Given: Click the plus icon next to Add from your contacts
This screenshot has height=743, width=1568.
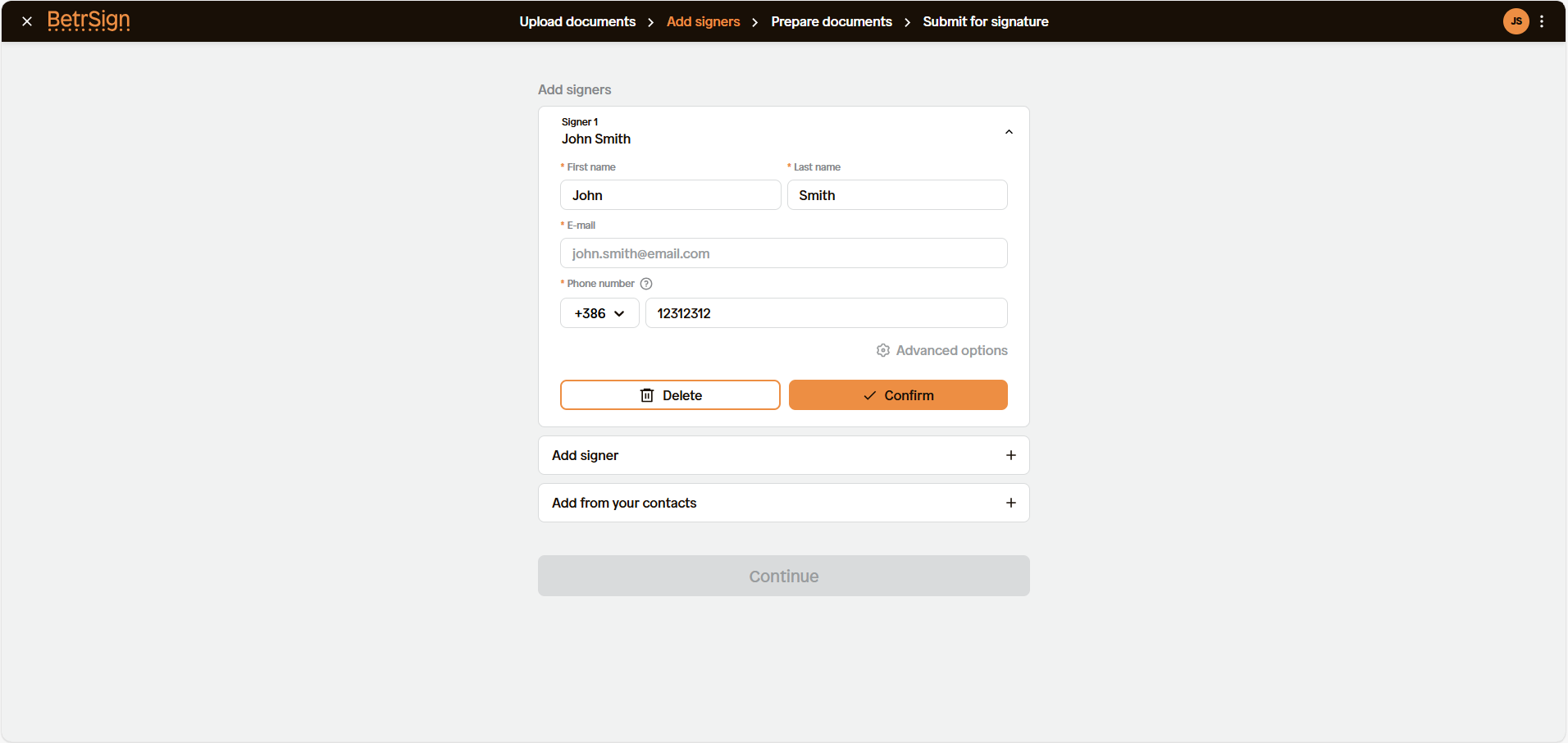Looking at the screenshot, I should tap(1010, 503).
